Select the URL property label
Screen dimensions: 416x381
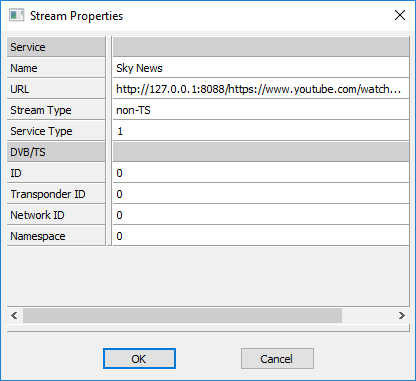[56, 89]
